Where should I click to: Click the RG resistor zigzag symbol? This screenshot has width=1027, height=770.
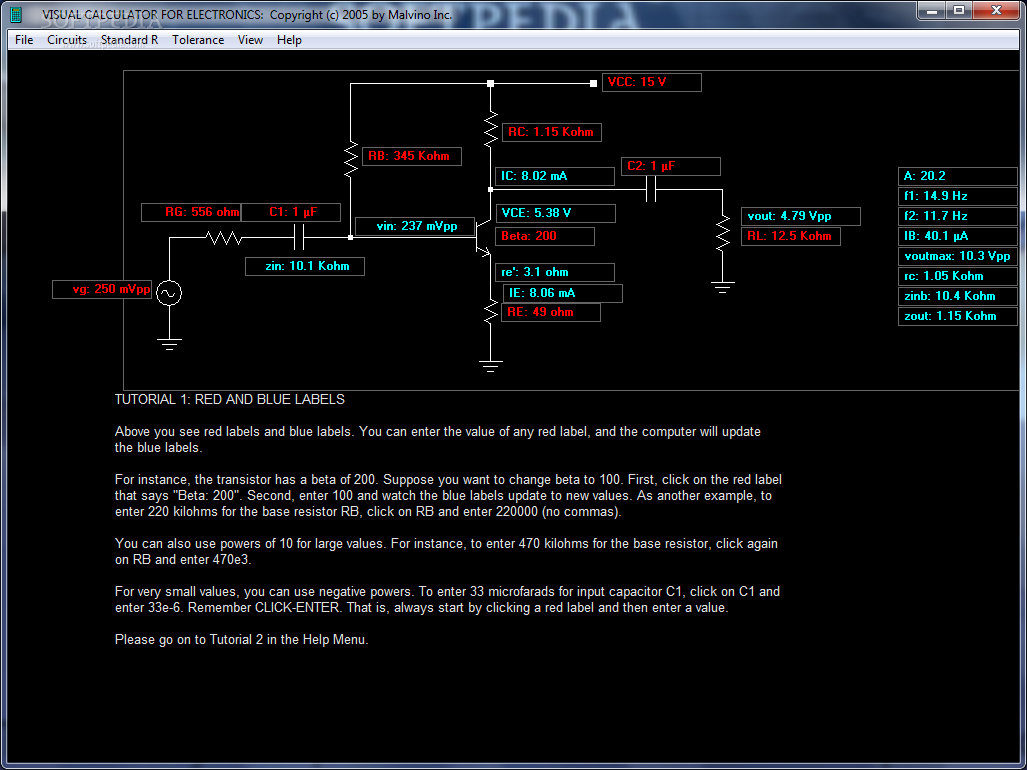click(224, 238)
